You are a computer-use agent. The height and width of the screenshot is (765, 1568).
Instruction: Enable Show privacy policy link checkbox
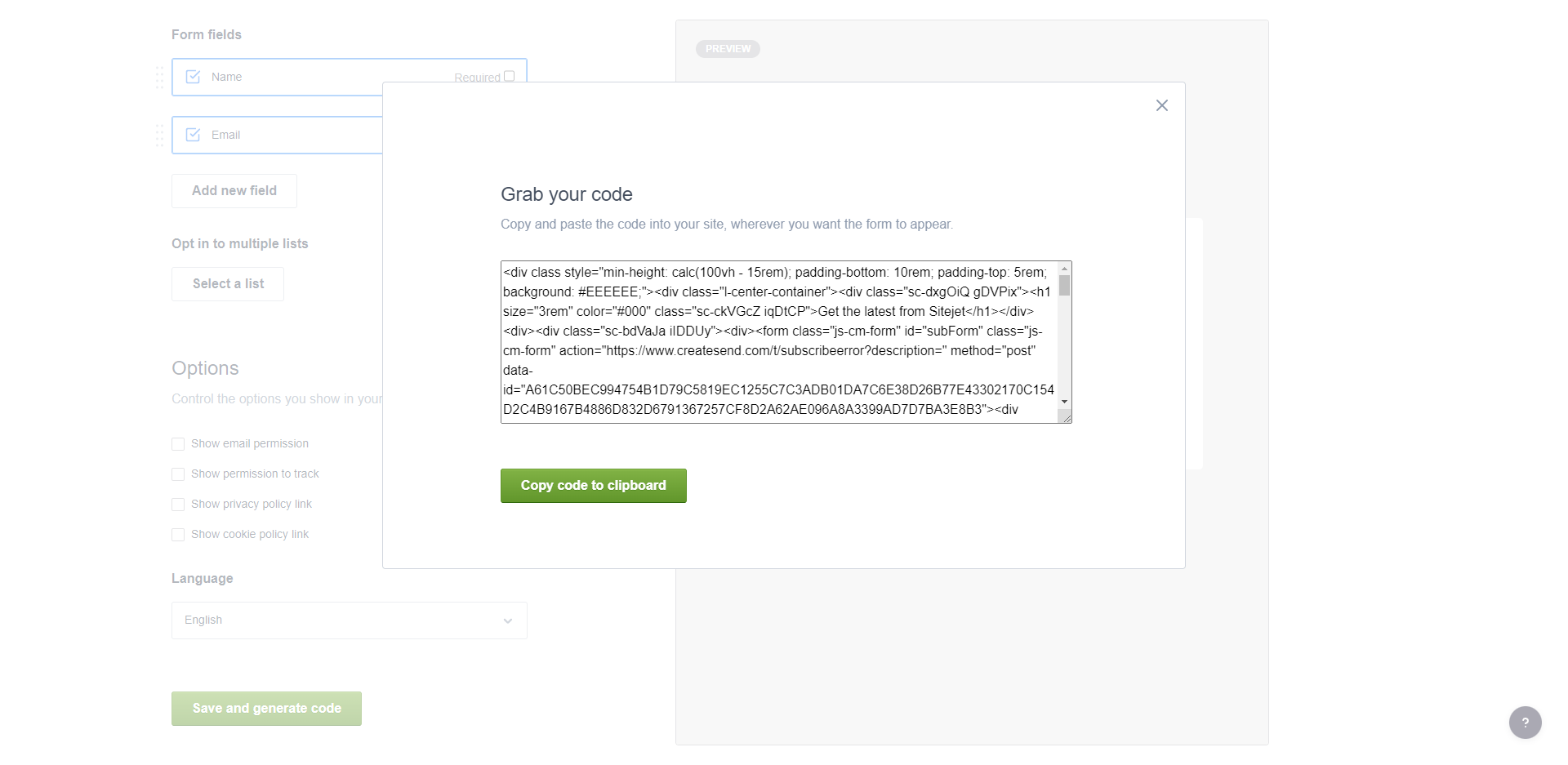click(x=178, y=505)
